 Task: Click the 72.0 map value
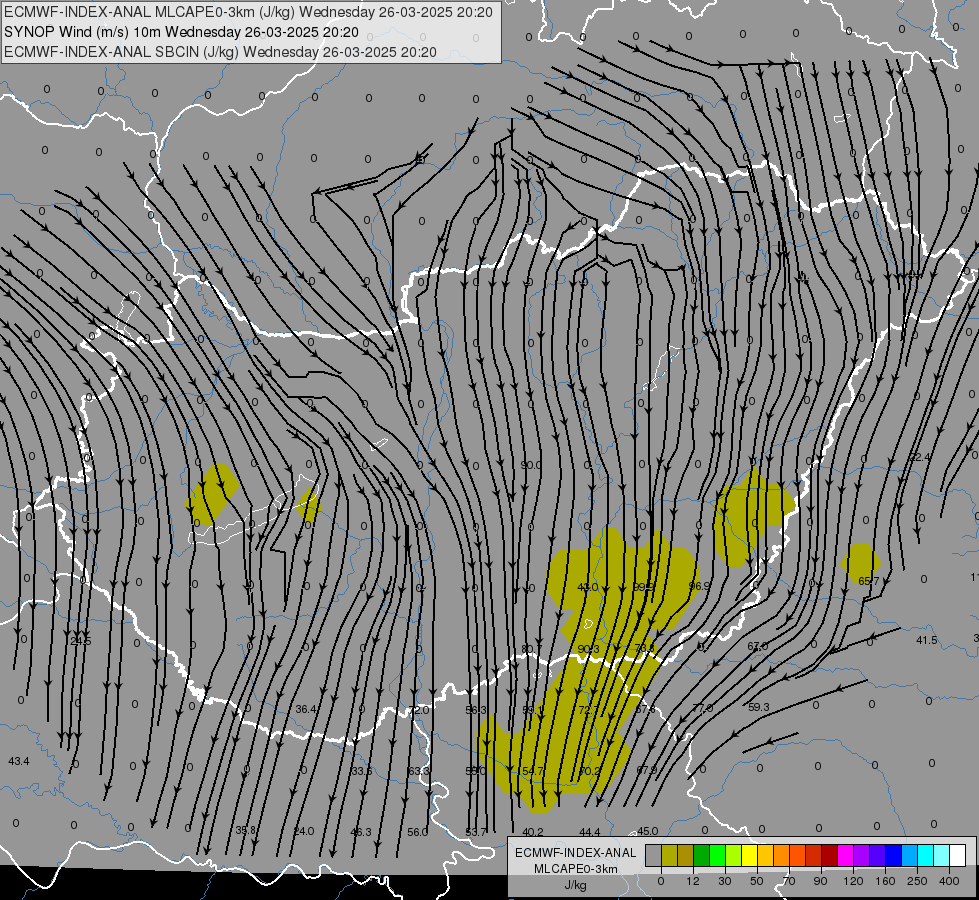click(x=418, y=710)
